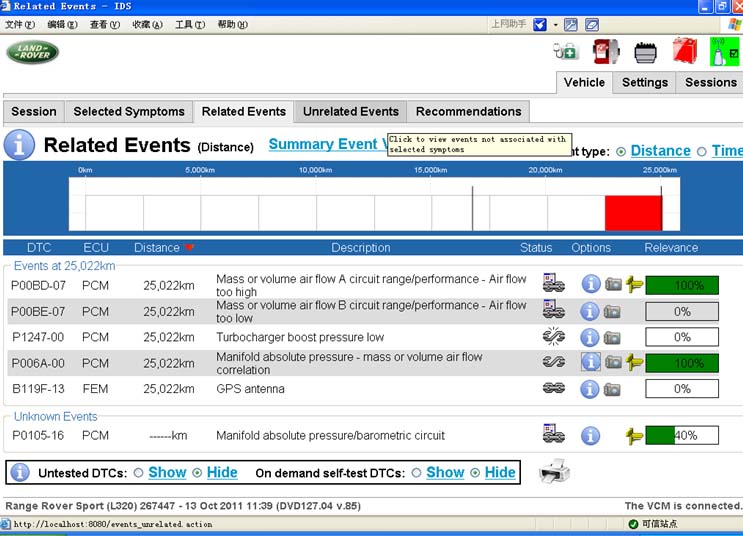Click Hide link for Untested DTCs
The image size is (743, 536).
[222, 472]
